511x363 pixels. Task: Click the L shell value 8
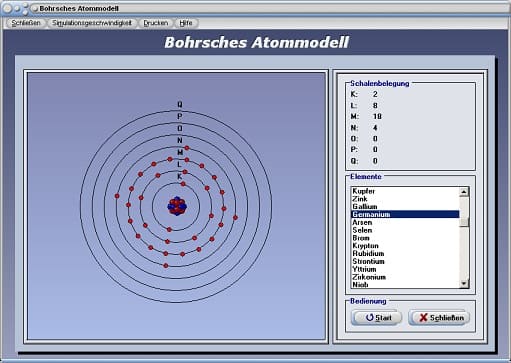[375, 106]
